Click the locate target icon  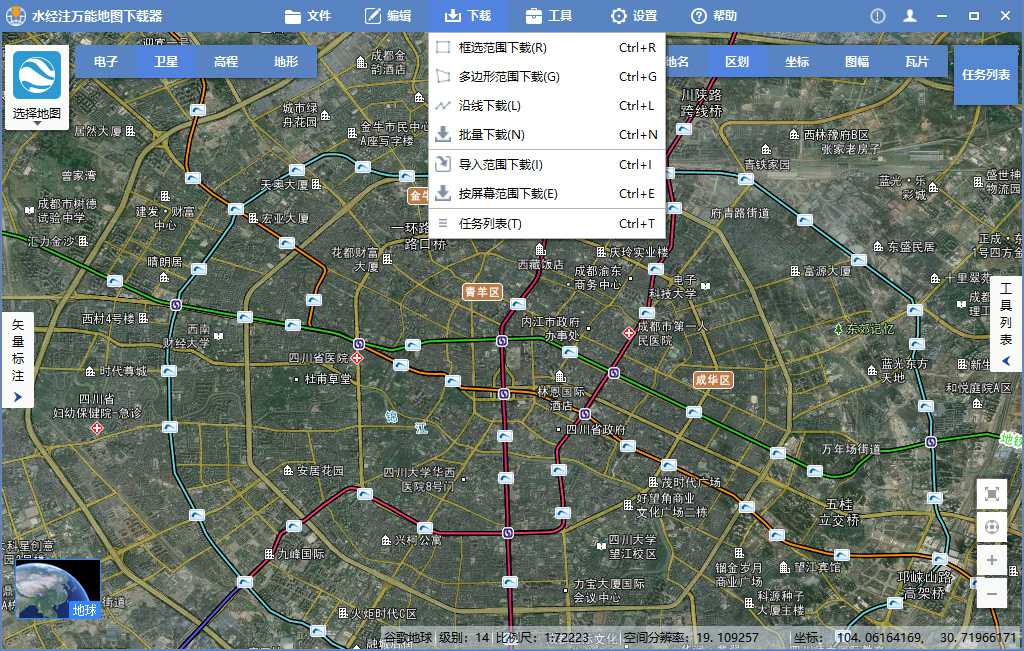[x=991, y=526]
